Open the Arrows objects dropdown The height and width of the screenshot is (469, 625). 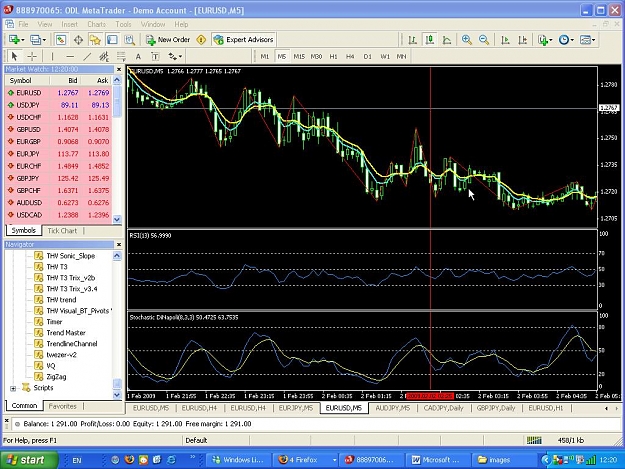point(175,56)
